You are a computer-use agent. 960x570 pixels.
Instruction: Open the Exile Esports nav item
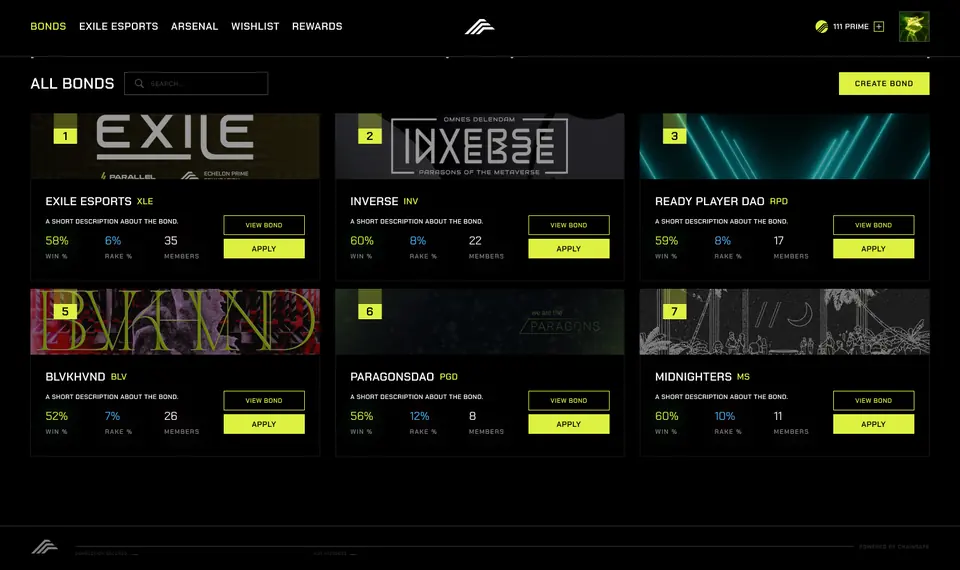(118, 26)
